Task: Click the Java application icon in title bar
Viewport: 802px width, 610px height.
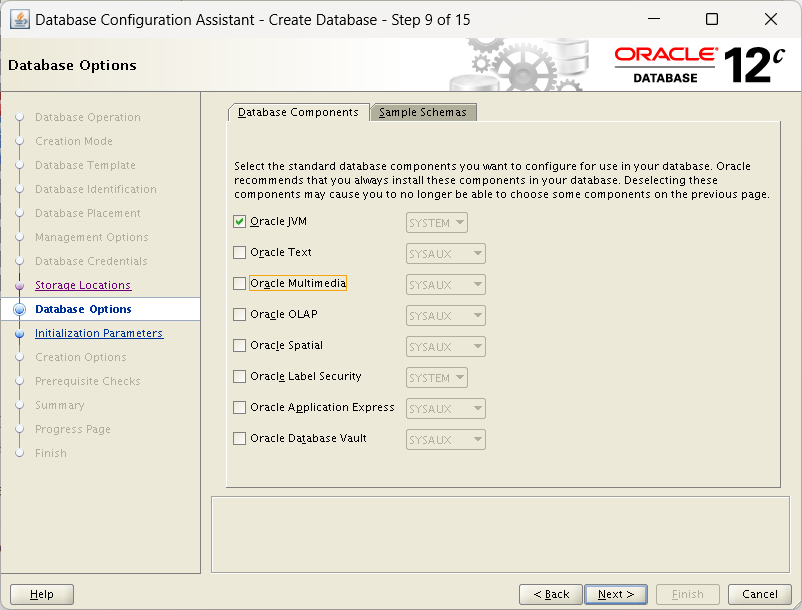Action: point(20,20)
